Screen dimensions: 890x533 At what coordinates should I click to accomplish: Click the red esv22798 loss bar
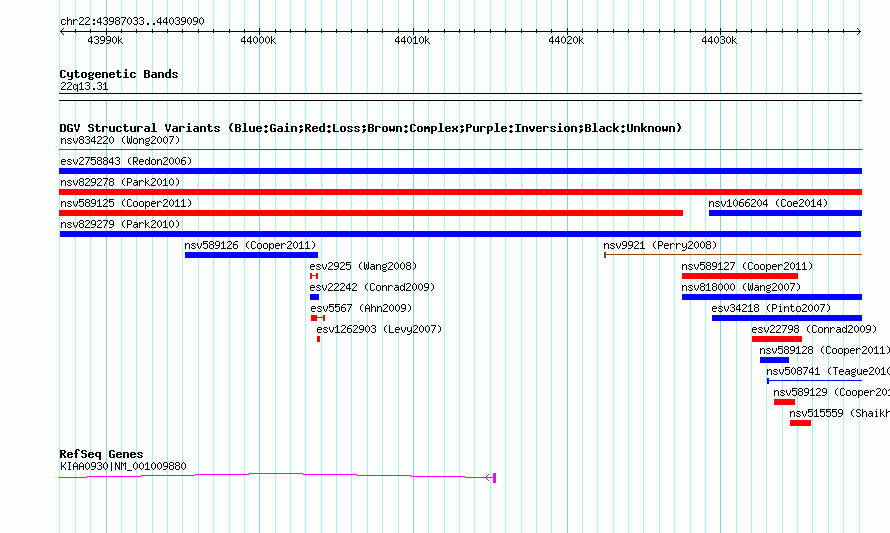[x=776, y=339]
